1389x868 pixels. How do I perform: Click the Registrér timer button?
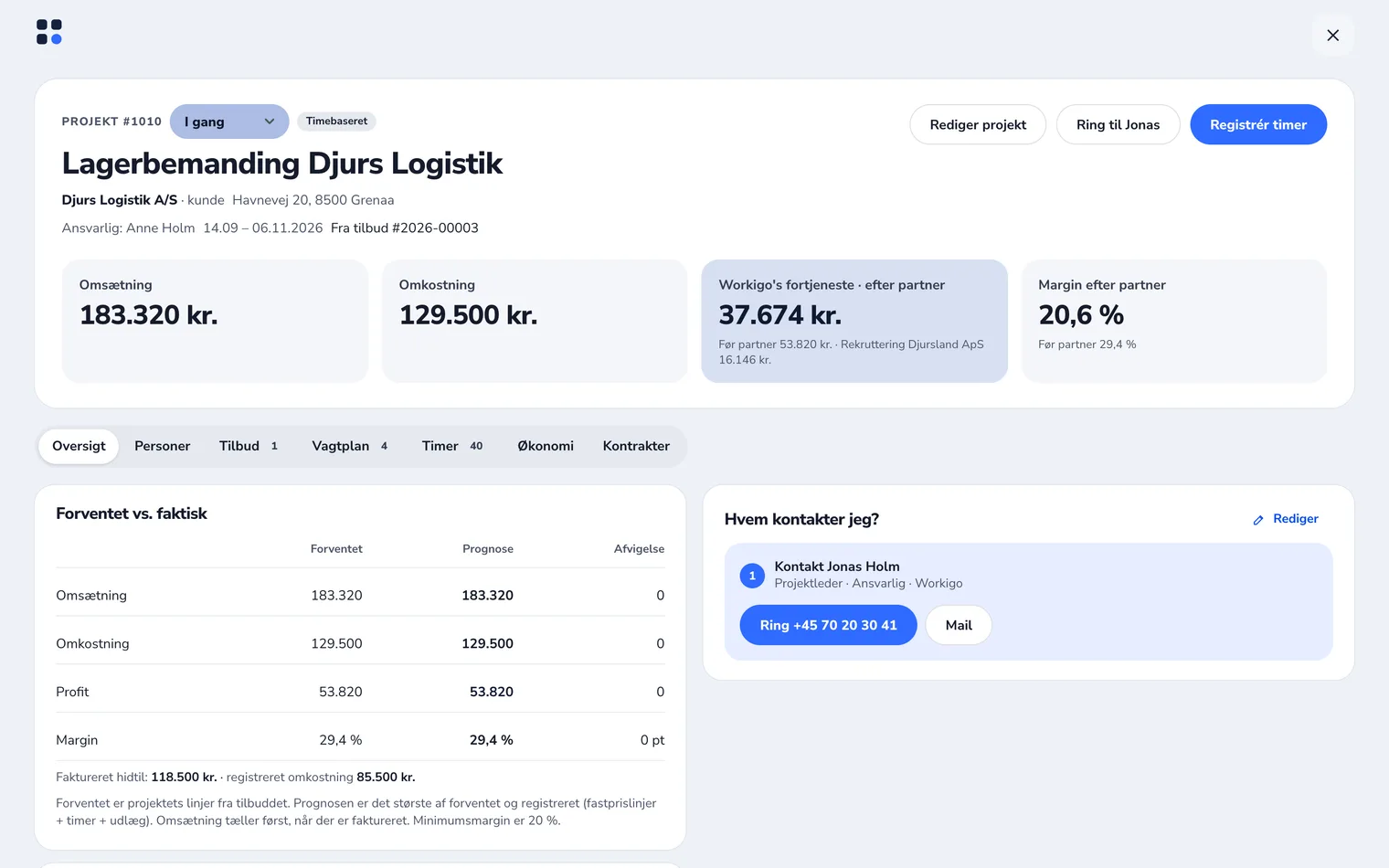click(x=1258, y=124)
